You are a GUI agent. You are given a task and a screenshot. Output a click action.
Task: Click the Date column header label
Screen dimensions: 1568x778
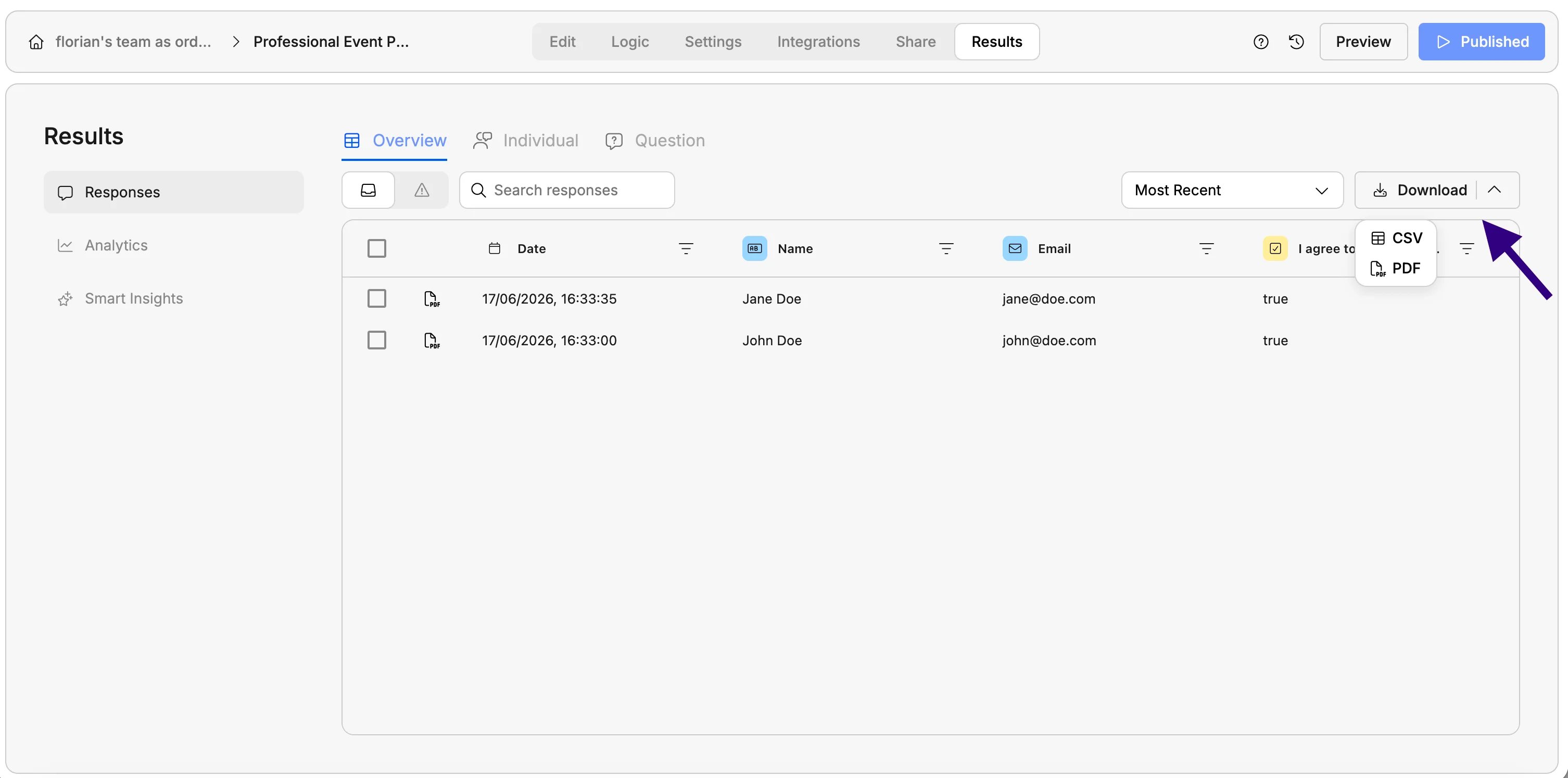point(532,248)
